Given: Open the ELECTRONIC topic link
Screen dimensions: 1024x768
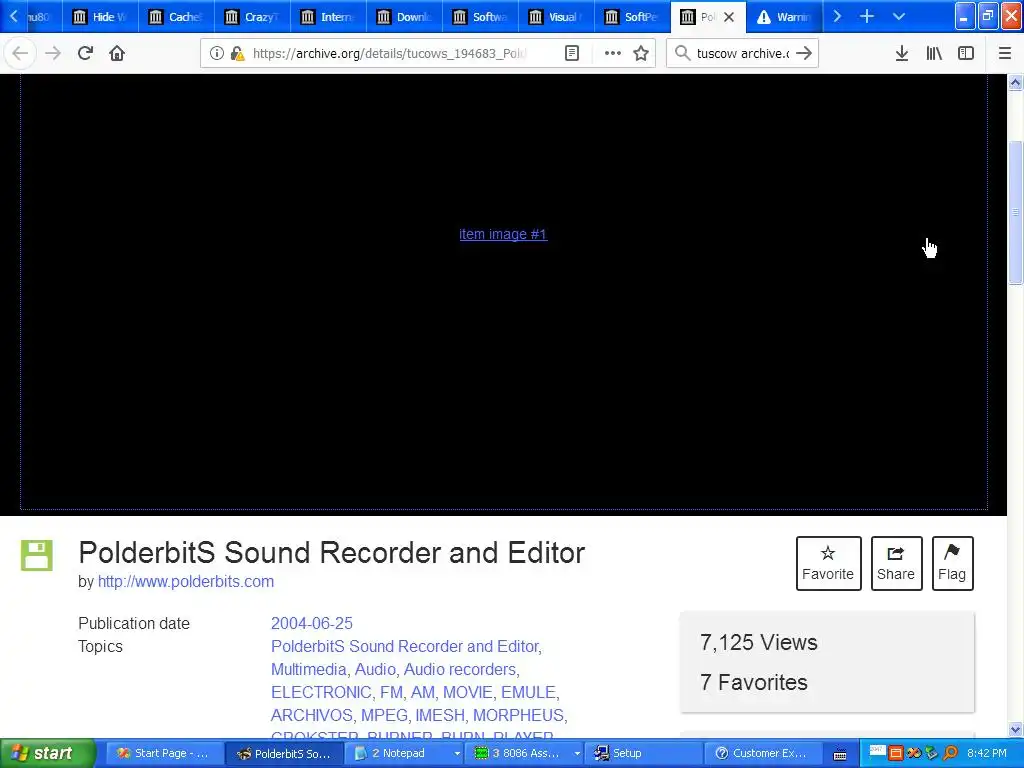Looking at the screenshot, I should [321, 692].
